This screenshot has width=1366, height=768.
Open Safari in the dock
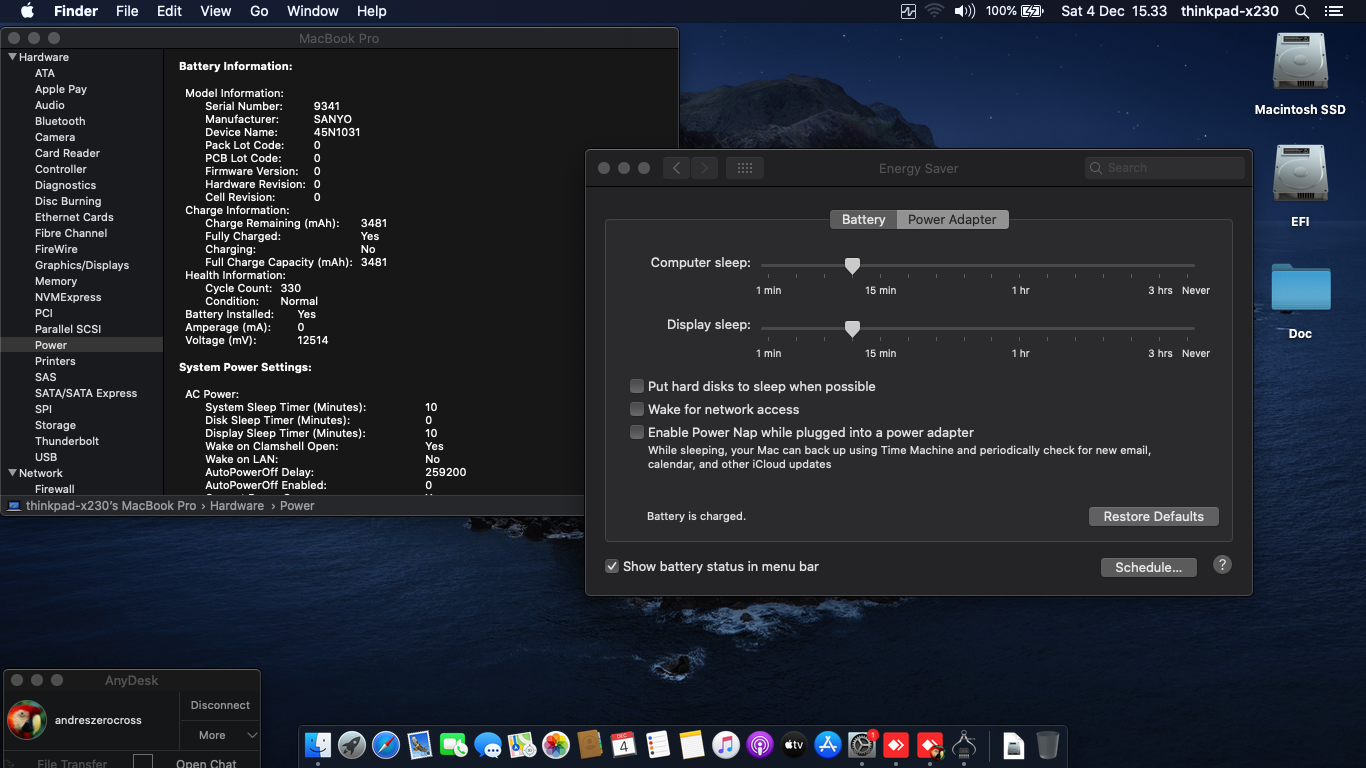[386, 744]
